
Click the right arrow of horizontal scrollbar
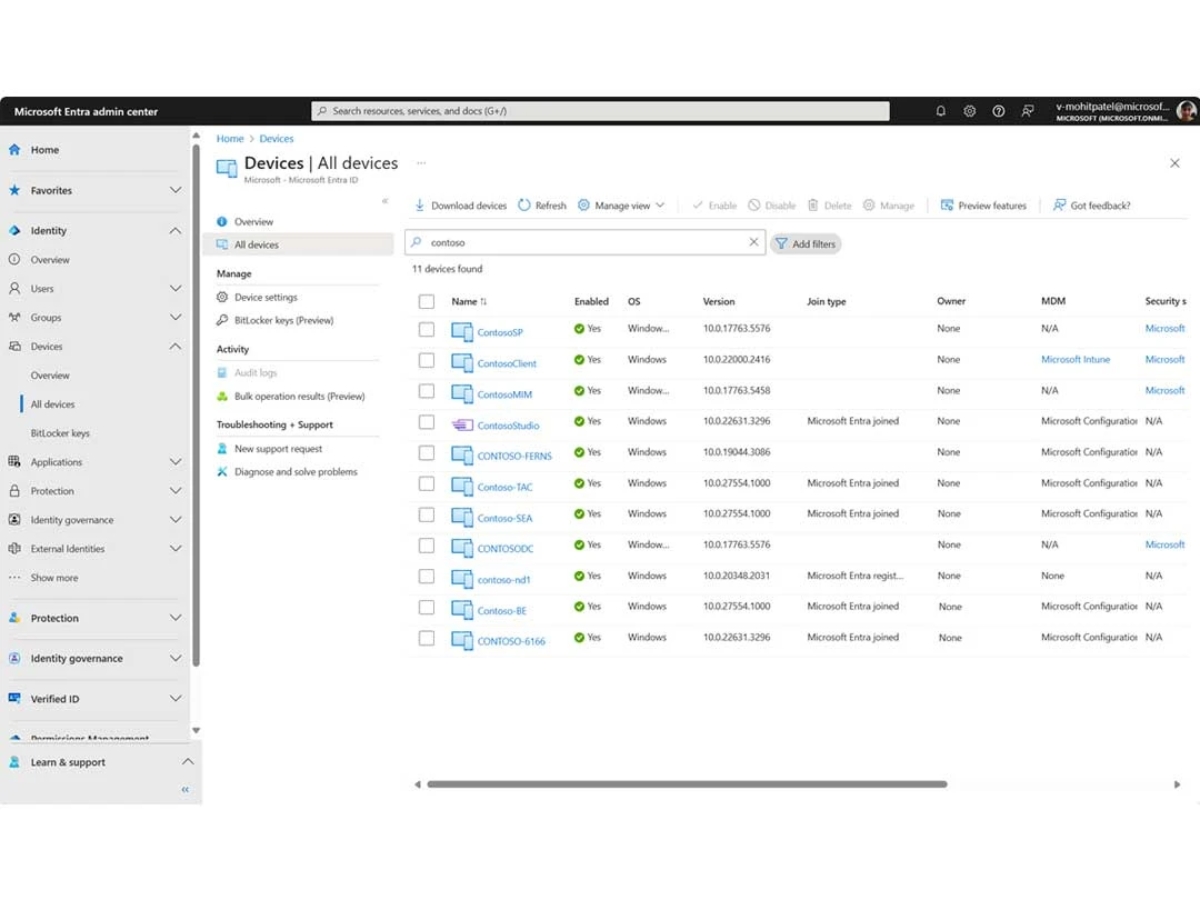coord(1177,785)
